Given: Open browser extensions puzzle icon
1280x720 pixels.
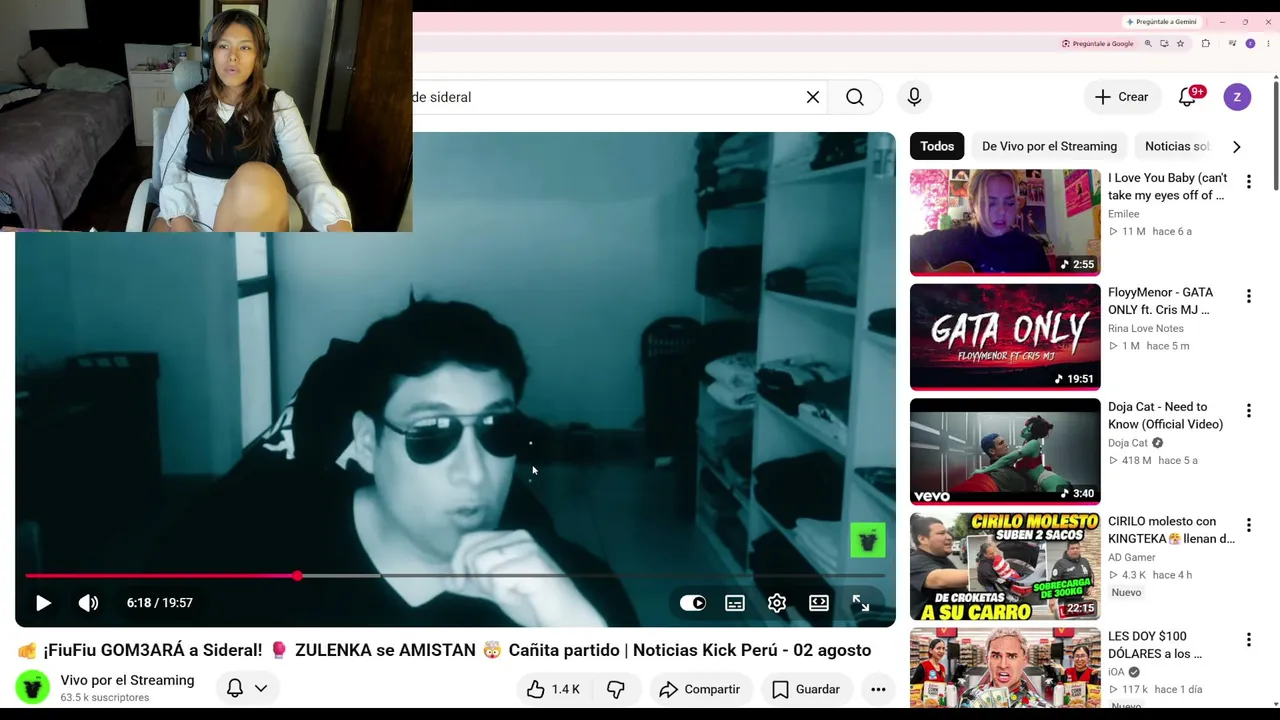Looking at the screenshot, I should click(x=1205, y=44).
